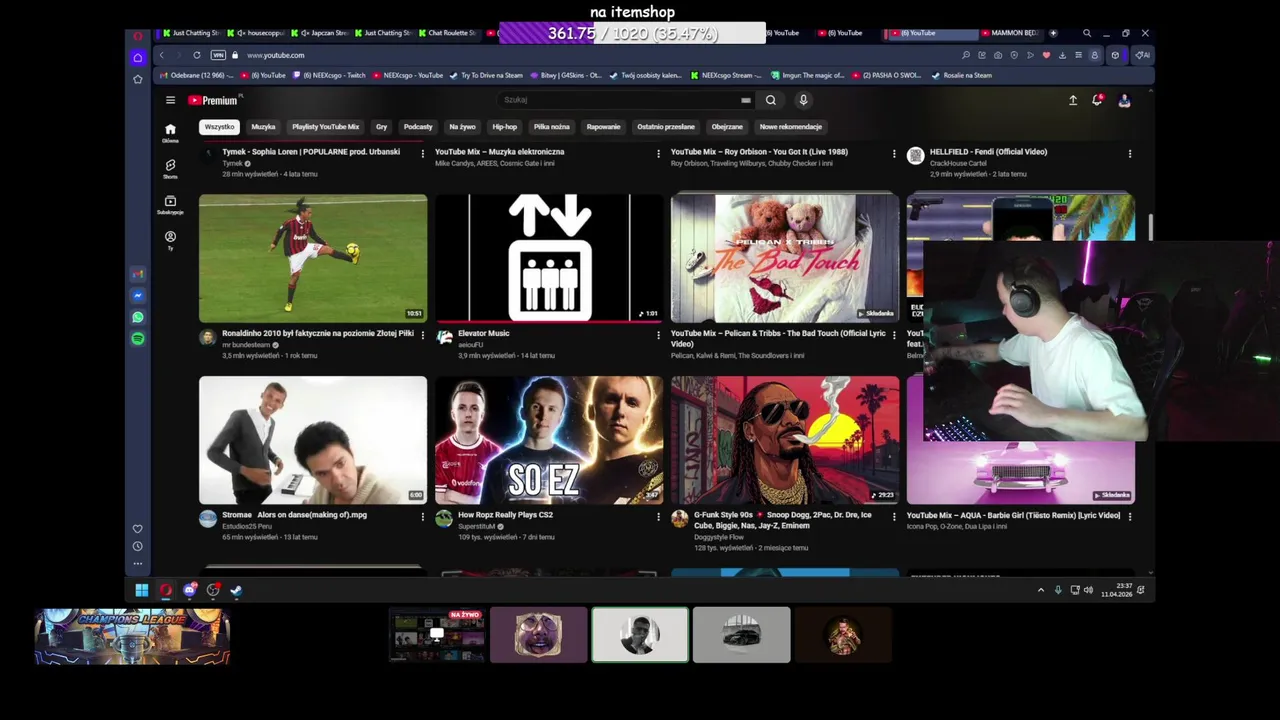Open the on-screen keyboard icon in search box
Screen dimensions: 1280x720
745,100
